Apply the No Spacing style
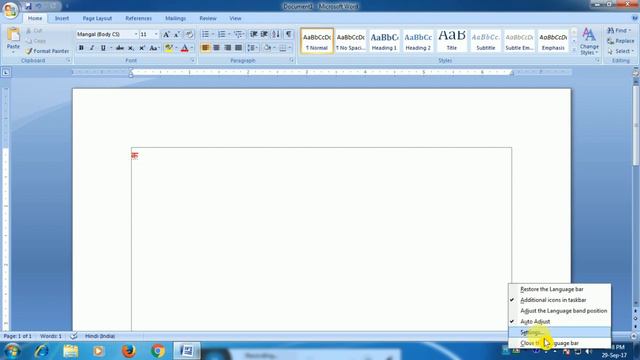 coord(350,41)
